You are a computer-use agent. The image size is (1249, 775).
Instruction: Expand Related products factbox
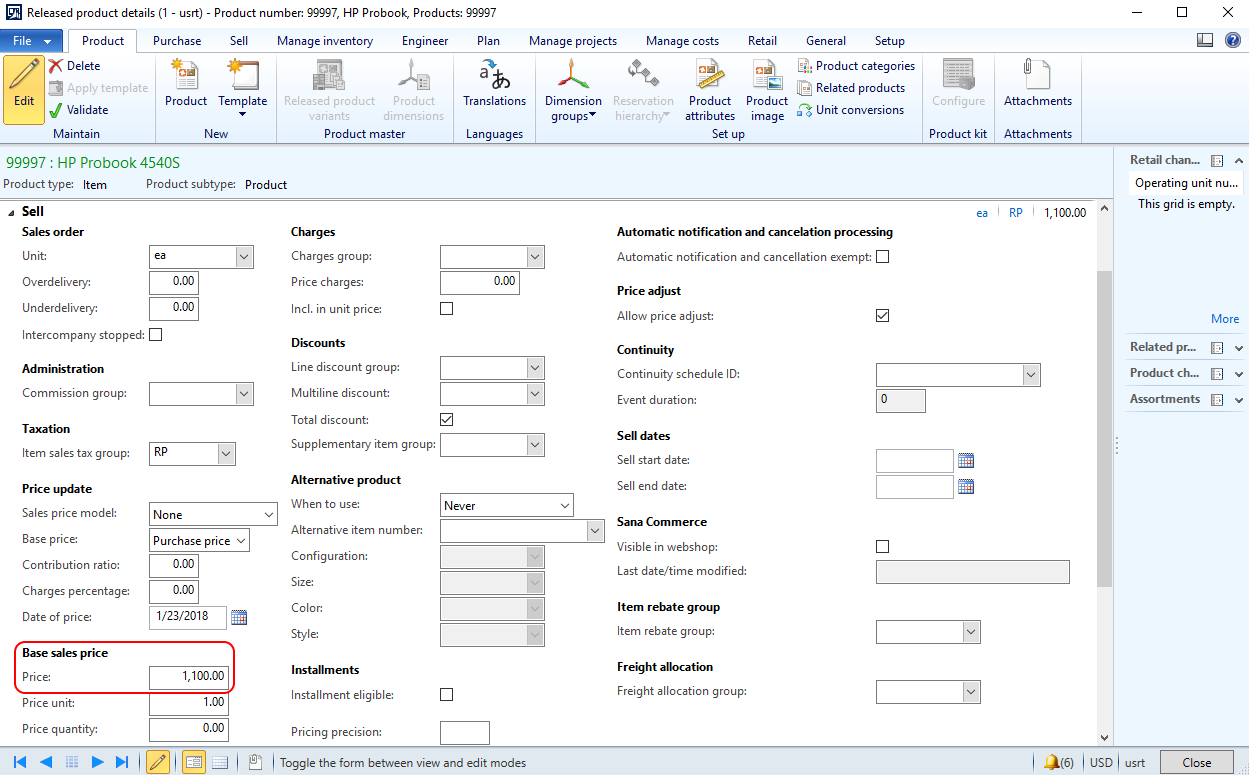pyautogui.click(x=1239, y=348)
